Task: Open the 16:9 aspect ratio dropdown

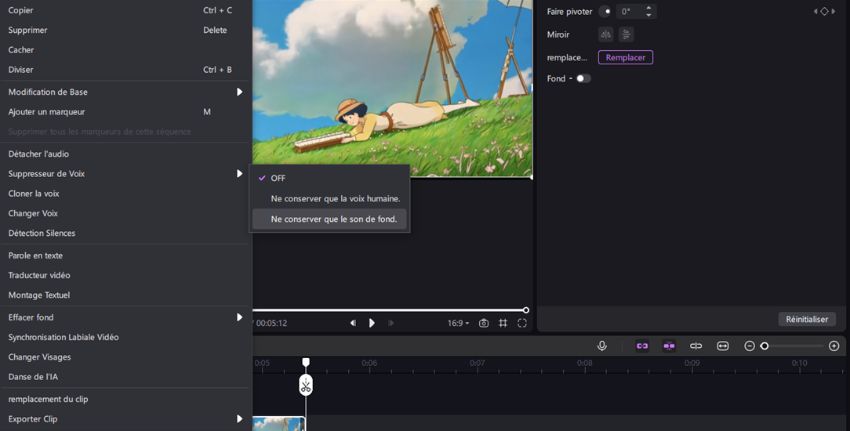Action: point(457,323)
